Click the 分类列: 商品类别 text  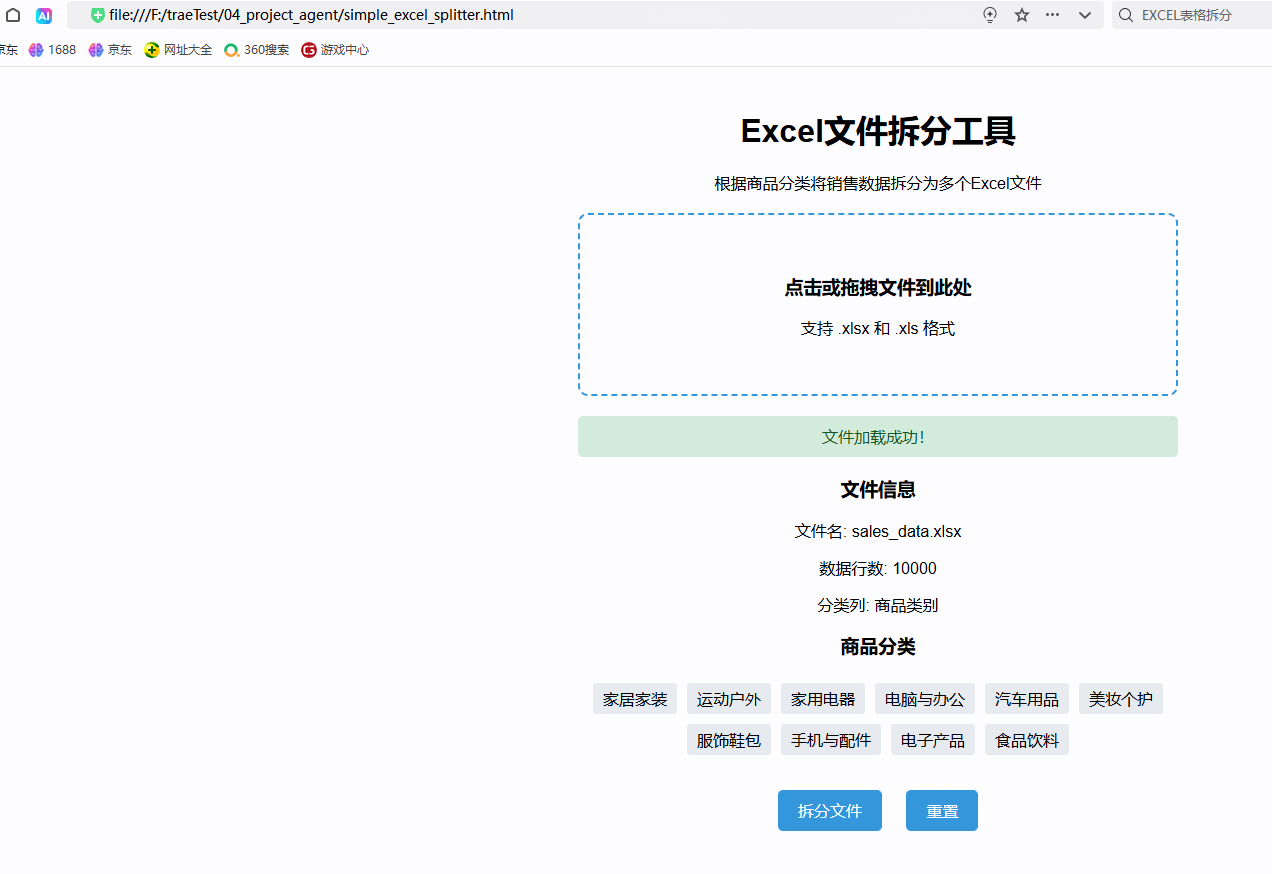878,605
